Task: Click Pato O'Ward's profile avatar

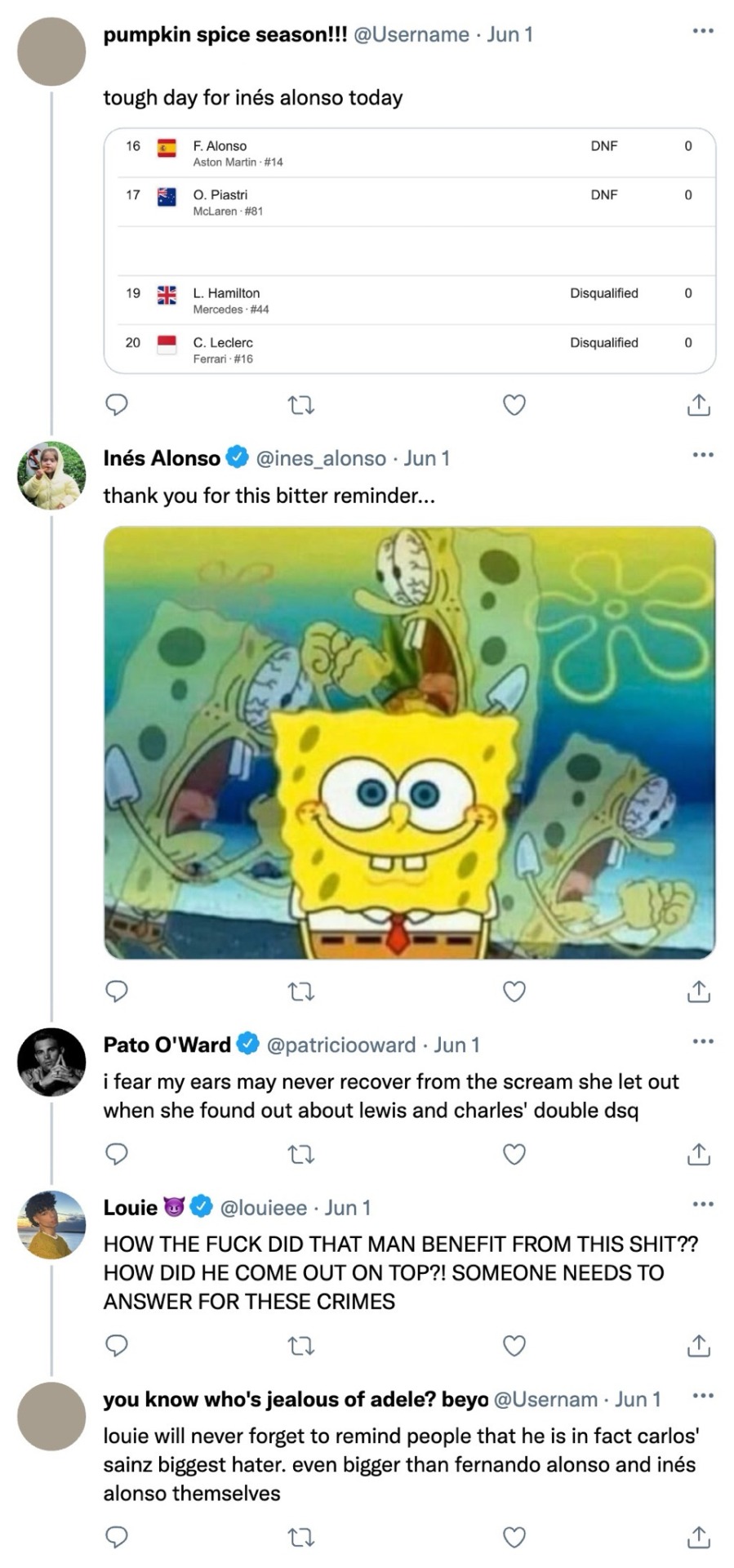Action: (51, 1062)
